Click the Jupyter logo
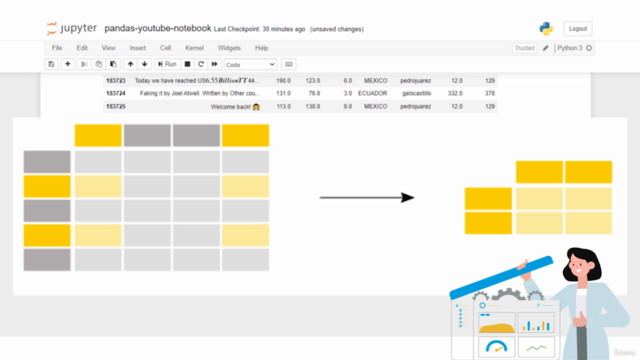 71,28
